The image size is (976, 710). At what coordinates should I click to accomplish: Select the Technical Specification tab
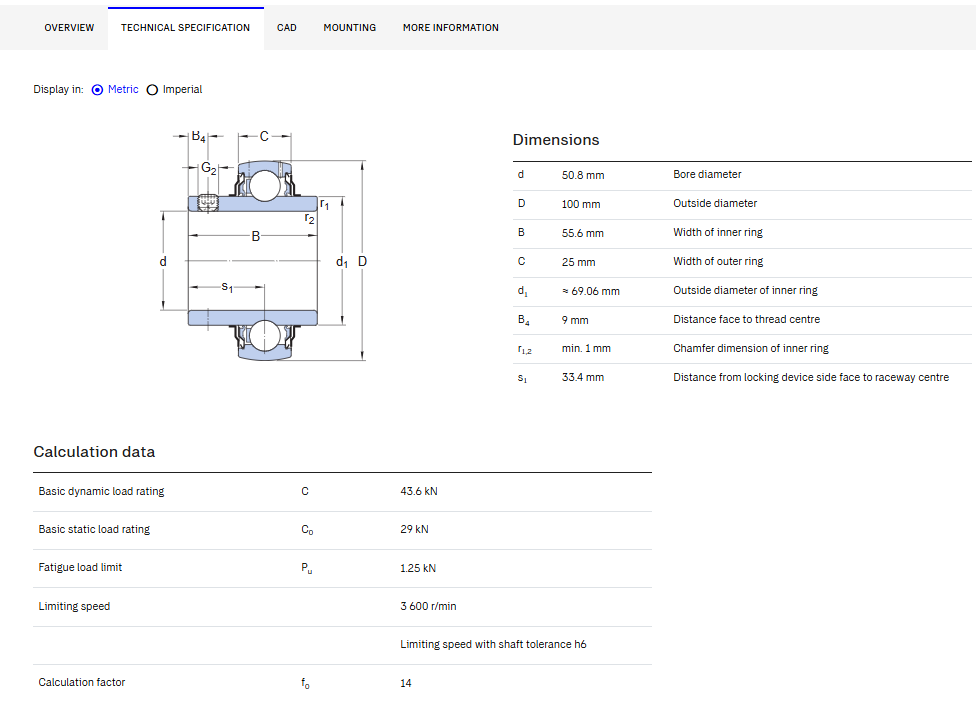[x=185, y=28]
